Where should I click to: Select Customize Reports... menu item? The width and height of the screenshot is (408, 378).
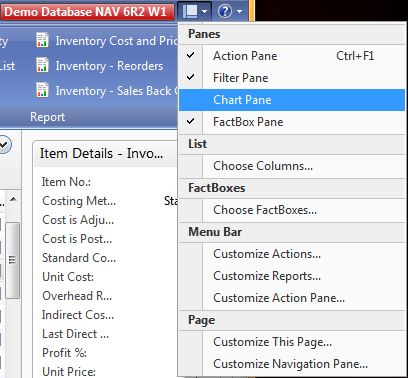(x=292, y=276)
